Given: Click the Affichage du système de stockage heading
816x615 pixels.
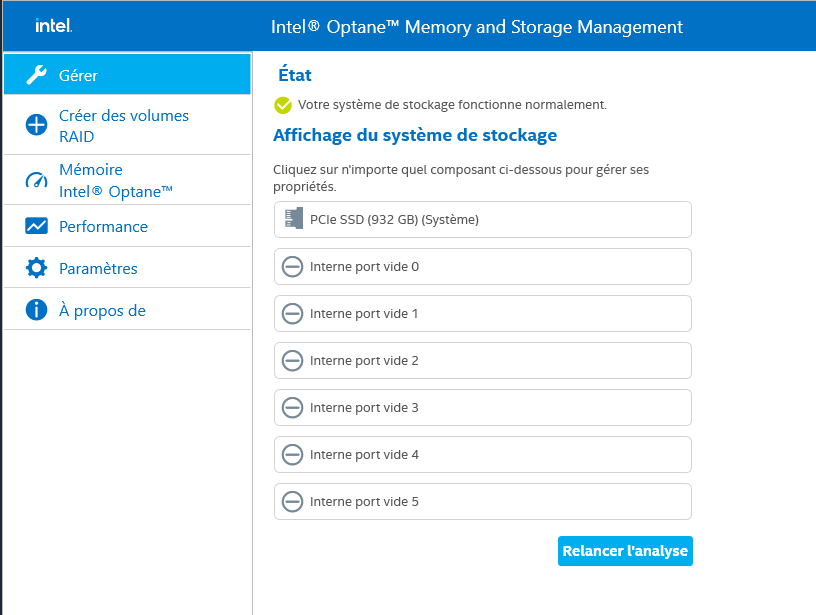Looking at the screenshot, I should [x=415, y=135].
